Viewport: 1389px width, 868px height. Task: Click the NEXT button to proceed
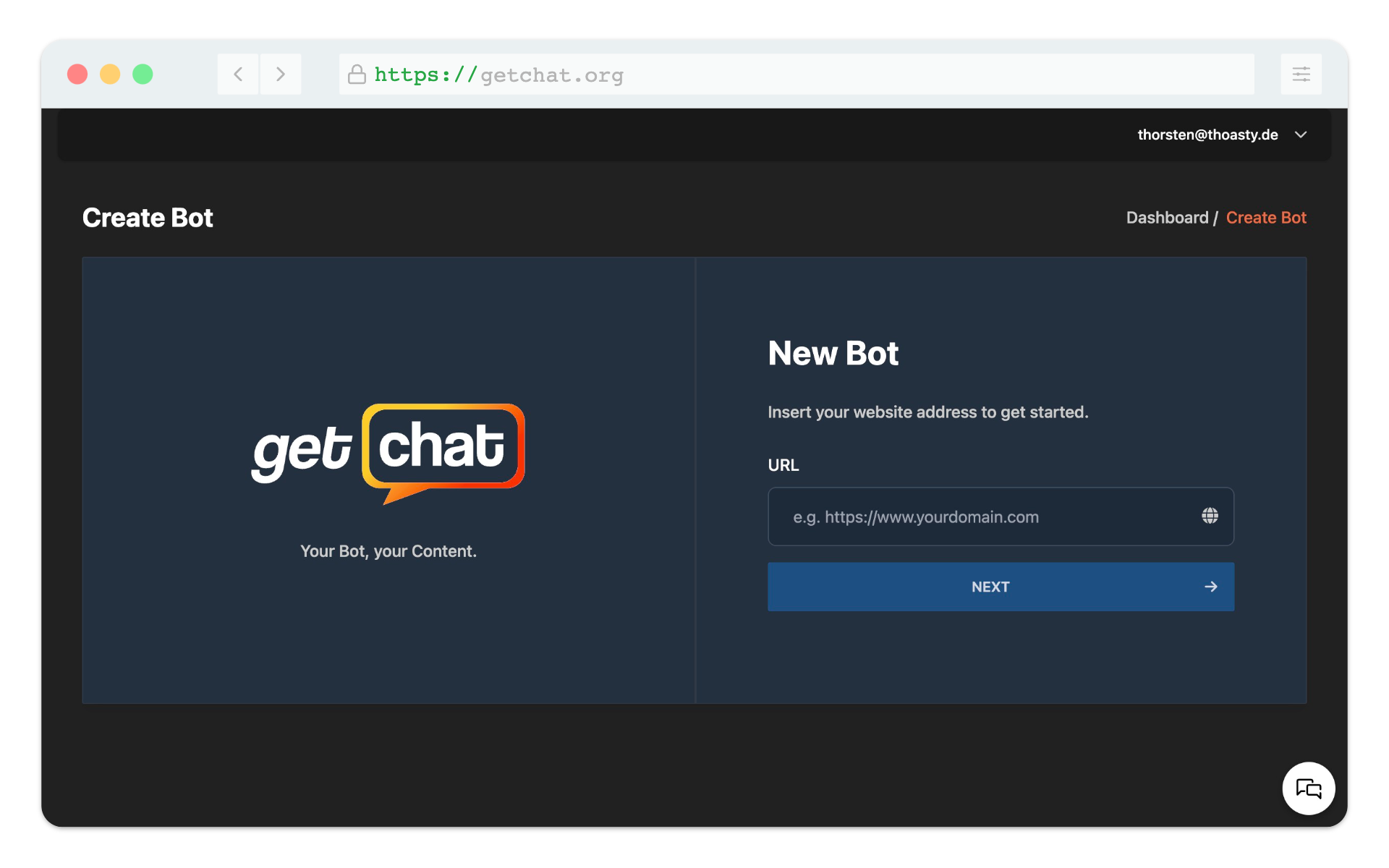point(1000,587)
